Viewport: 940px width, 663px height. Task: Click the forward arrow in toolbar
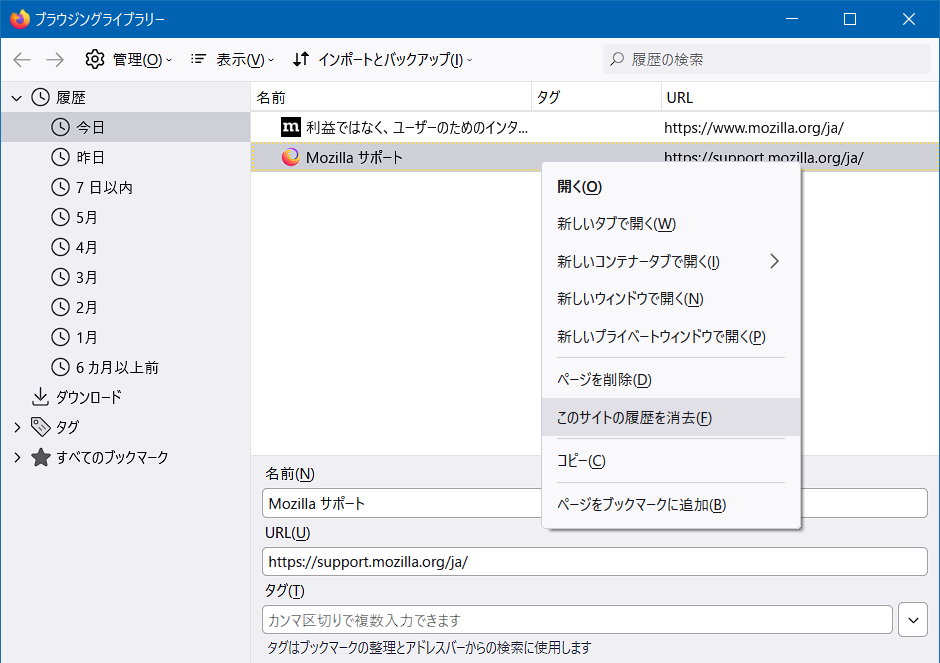(x=55, y=59)
